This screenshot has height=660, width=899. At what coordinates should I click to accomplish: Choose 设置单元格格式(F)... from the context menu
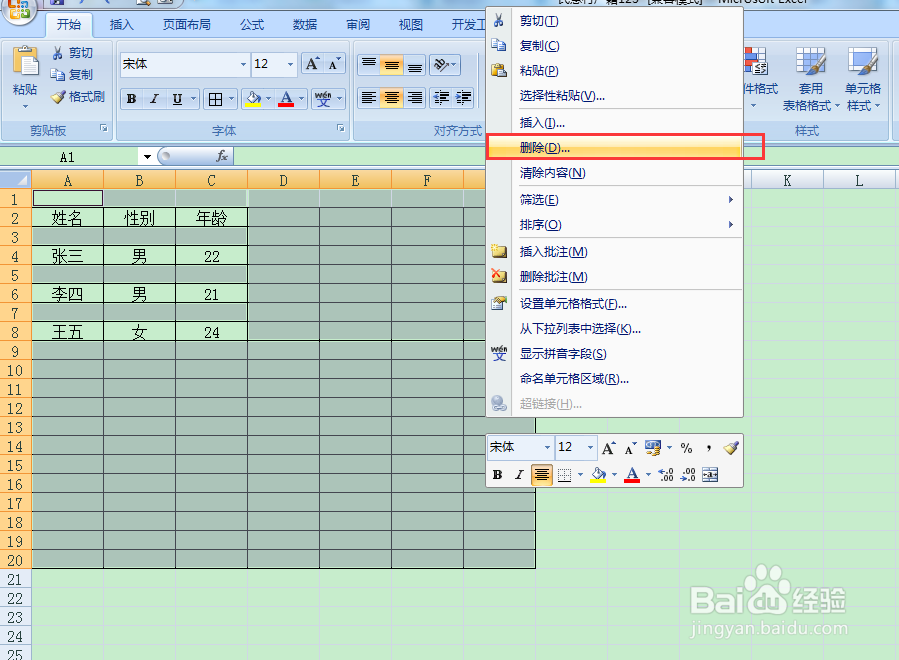[x=615, y=304]
